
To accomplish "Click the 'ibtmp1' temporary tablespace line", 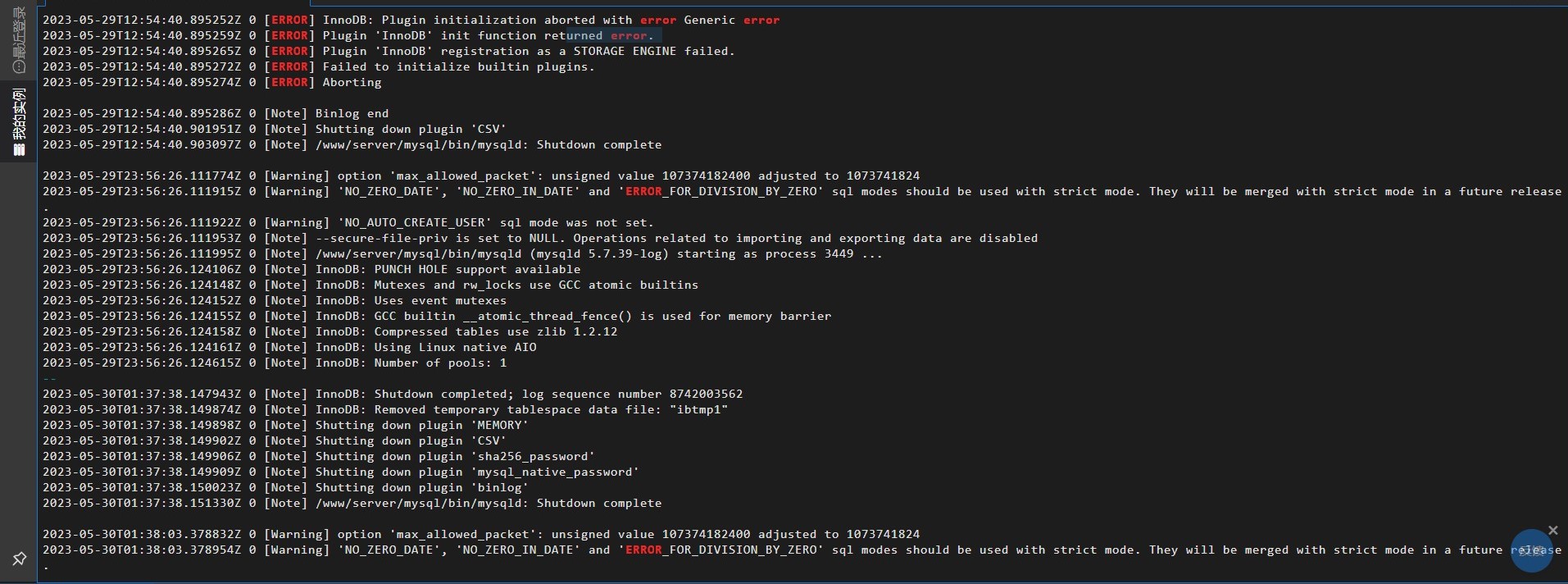I will [385, 409].
